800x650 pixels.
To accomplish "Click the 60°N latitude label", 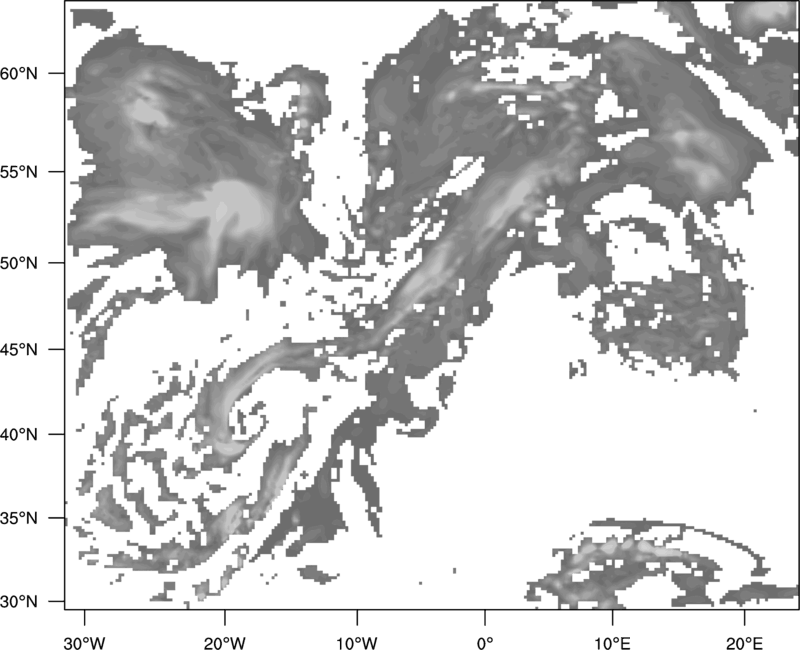I will pyautogui.click(x=19, y=73).
